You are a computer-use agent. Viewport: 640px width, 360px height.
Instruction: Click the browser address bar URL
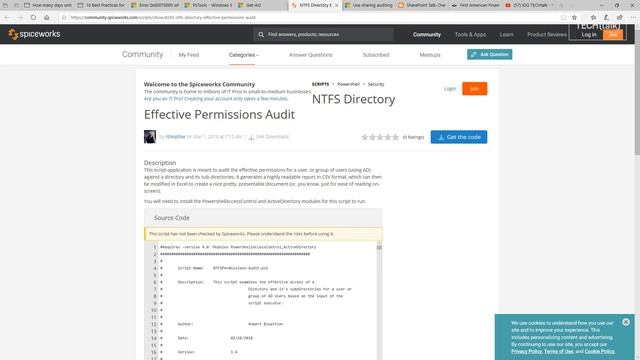pyautogui.click(x=163, y=18)
